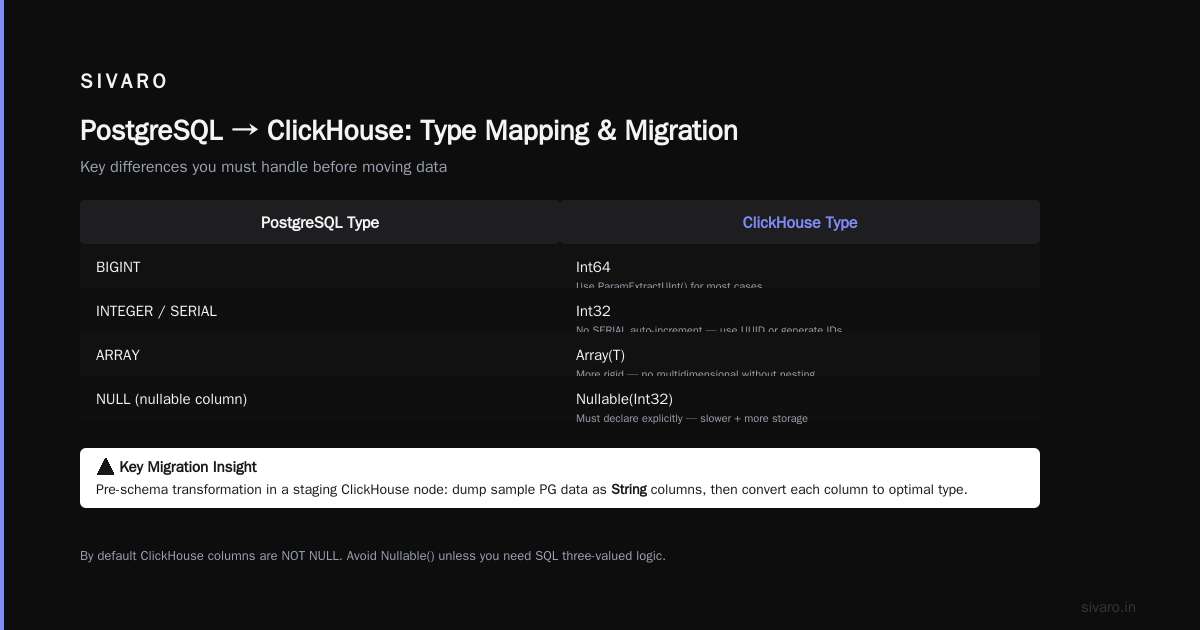Click the NOT NULL default footnote
1200x630 pixels.
click(x=373, y=555)
